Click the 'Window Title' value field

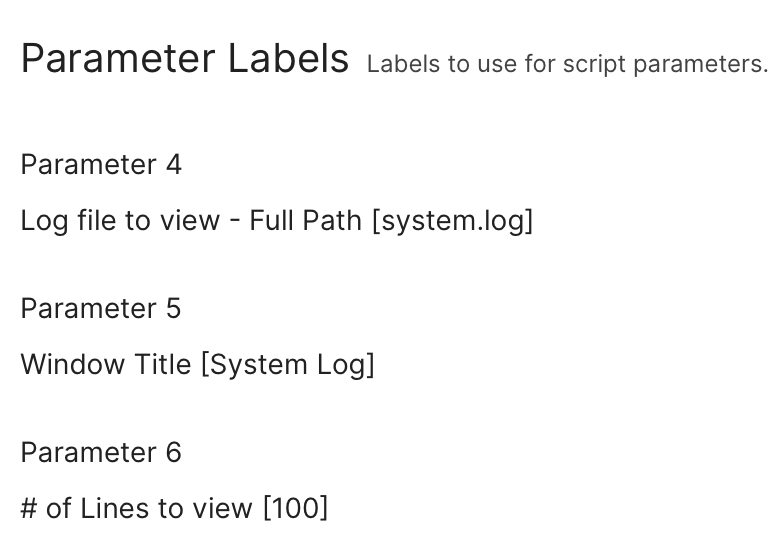point(197,365)
